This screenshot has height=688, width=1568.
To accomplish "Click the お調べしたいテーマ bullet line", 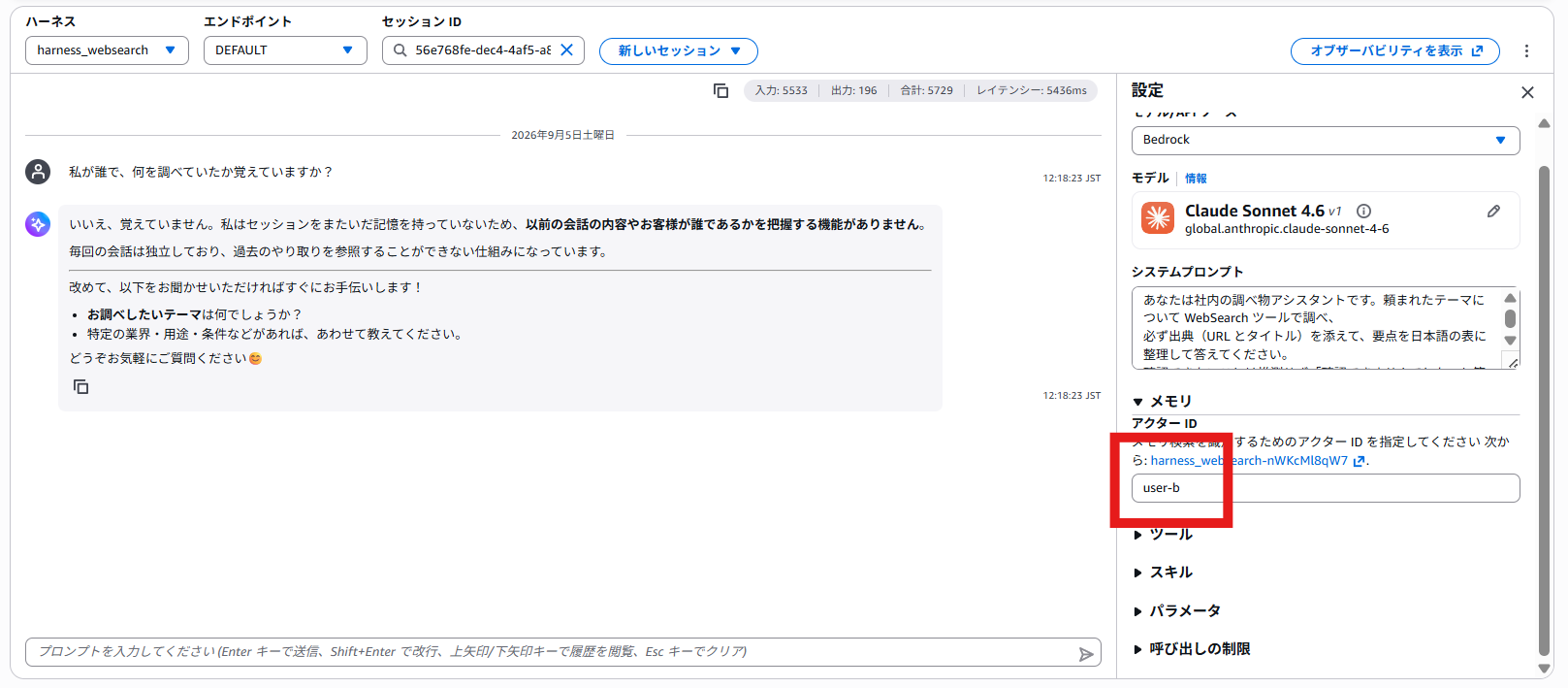I will click(194, 314).
